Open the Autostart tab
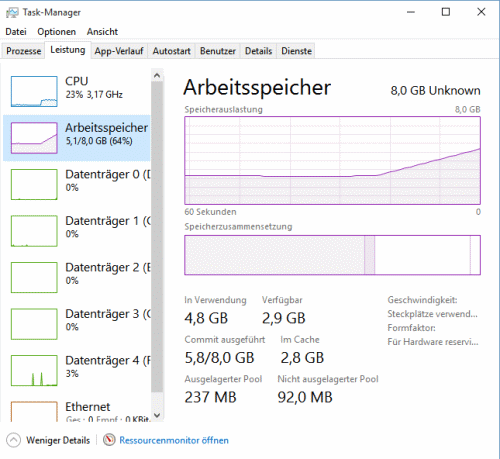The height and width of the screenshot is (459, 500). (x=171, y=51)
